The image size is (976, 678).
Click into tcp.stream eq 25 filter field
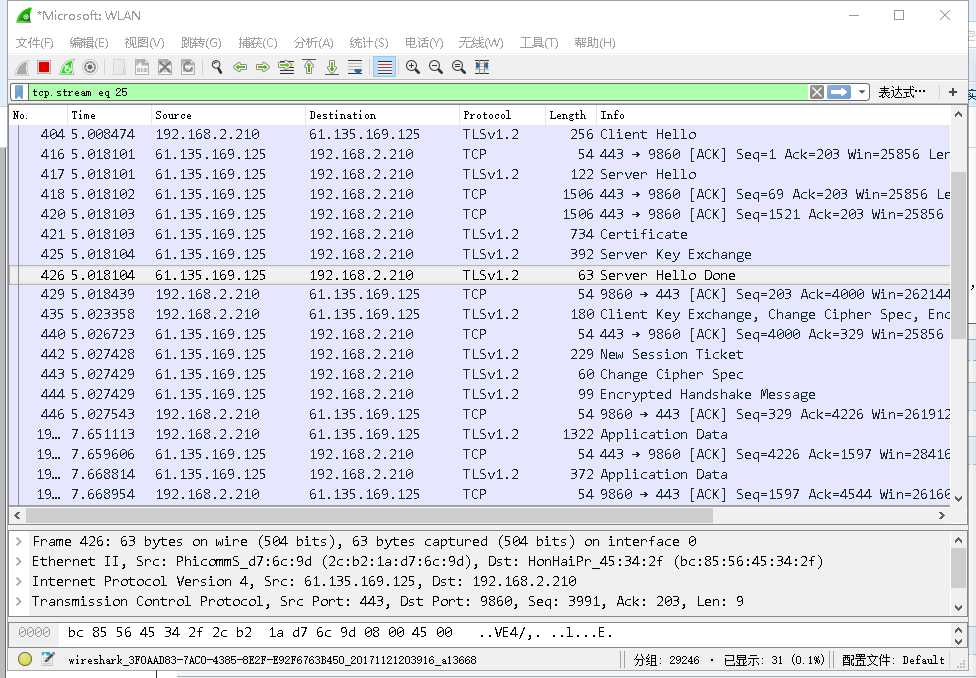(x=417, y=92)
